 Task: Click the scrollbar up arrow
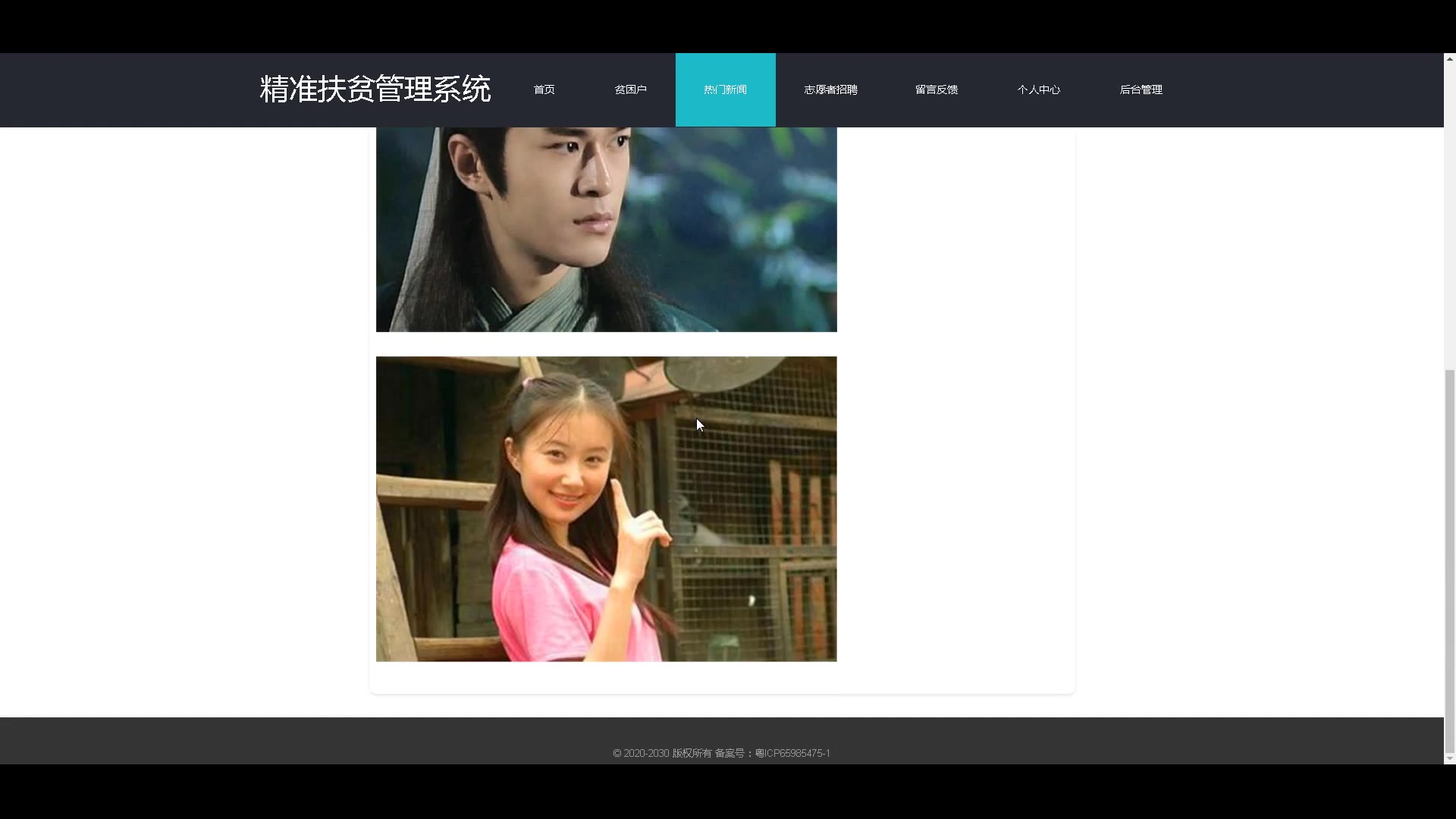click(1450, 59)
